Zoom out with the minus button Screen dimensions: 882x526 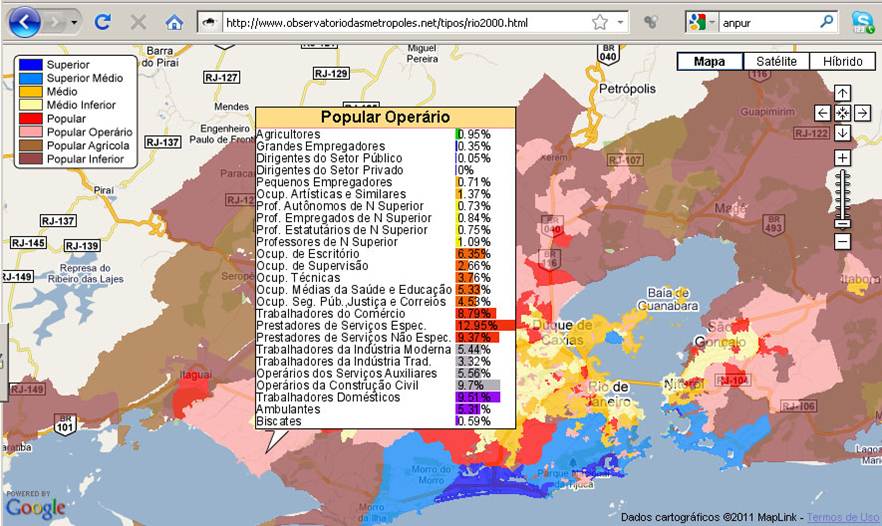(x=842, y=241)
